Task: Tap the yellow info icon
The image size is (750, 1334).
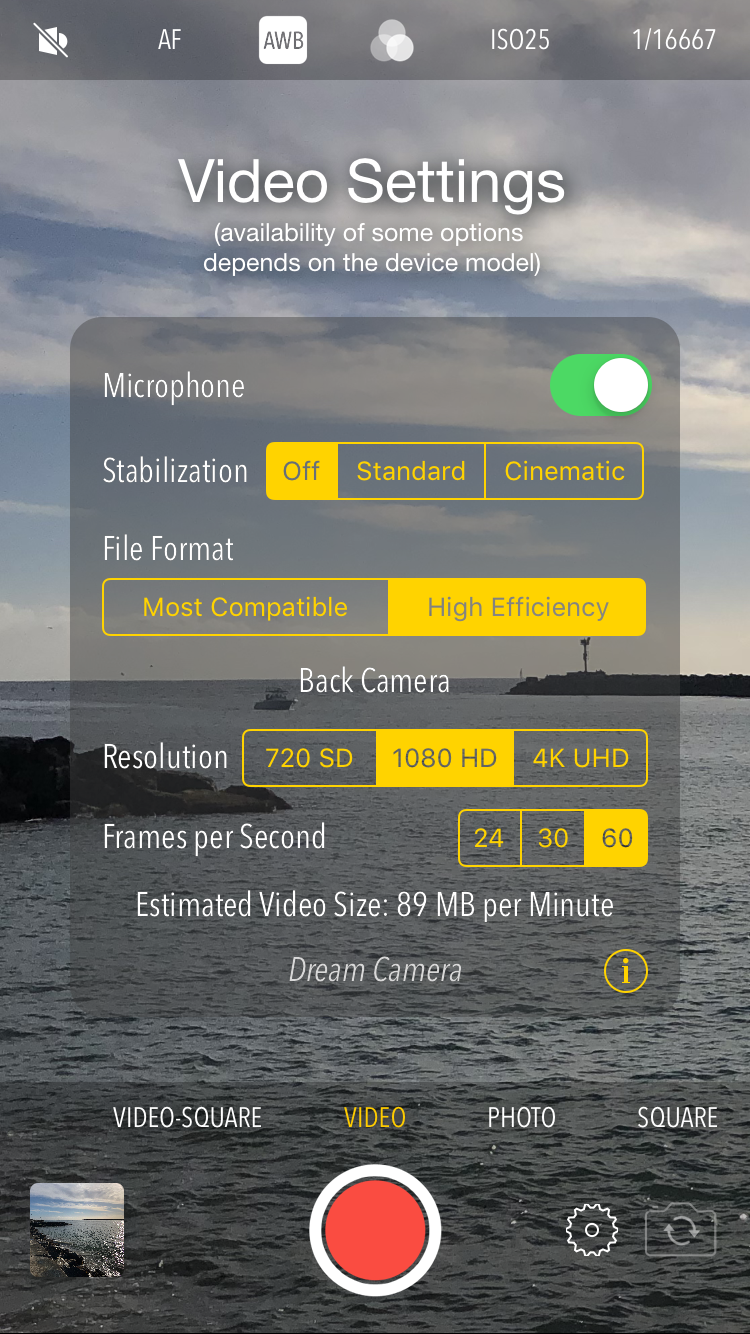Action: 626,971
